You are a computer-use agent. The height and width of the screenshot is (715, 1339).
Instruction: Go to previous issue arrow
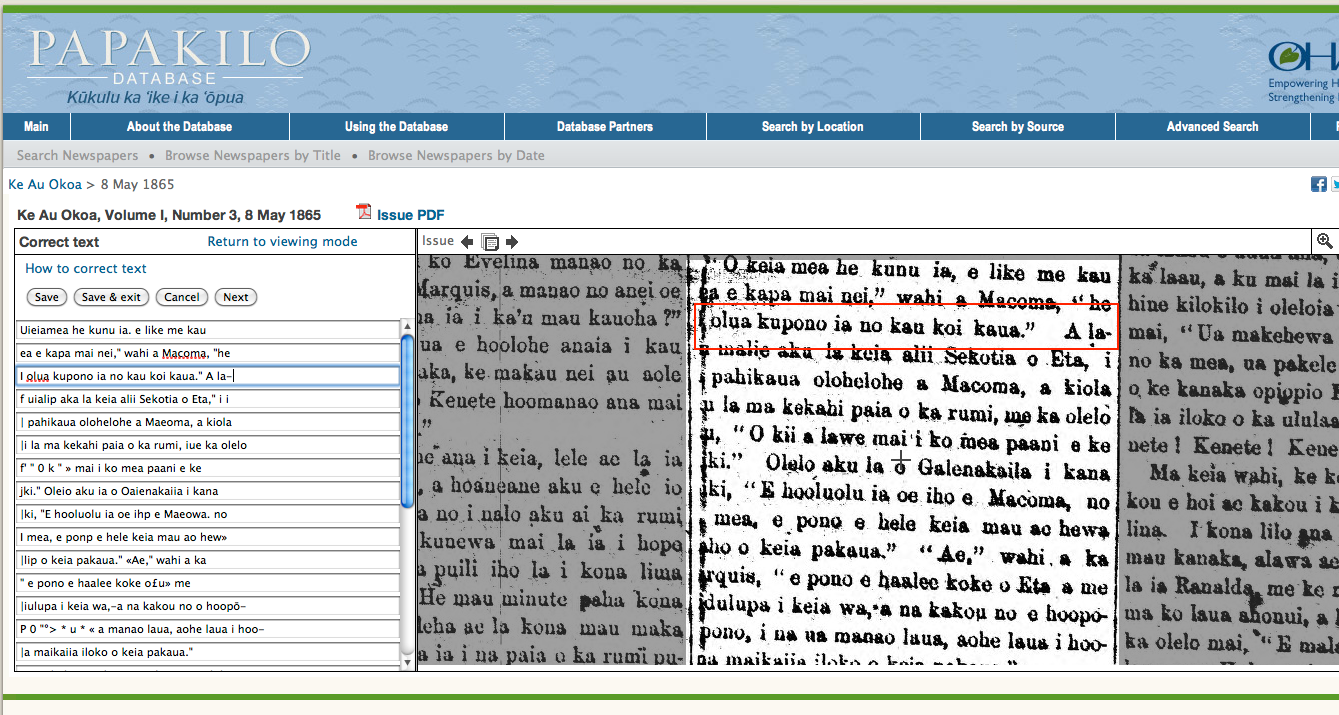[467, 241]
